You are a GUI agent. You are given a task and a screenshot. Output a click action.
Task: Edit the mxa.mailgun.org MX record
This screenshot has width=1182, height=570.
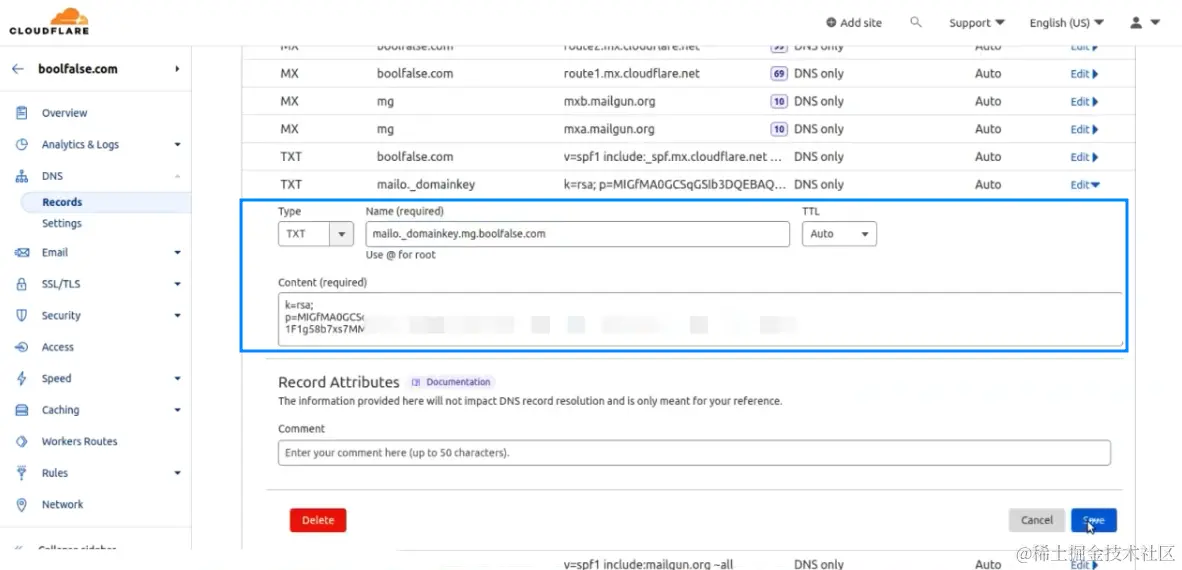[1084, 130]
